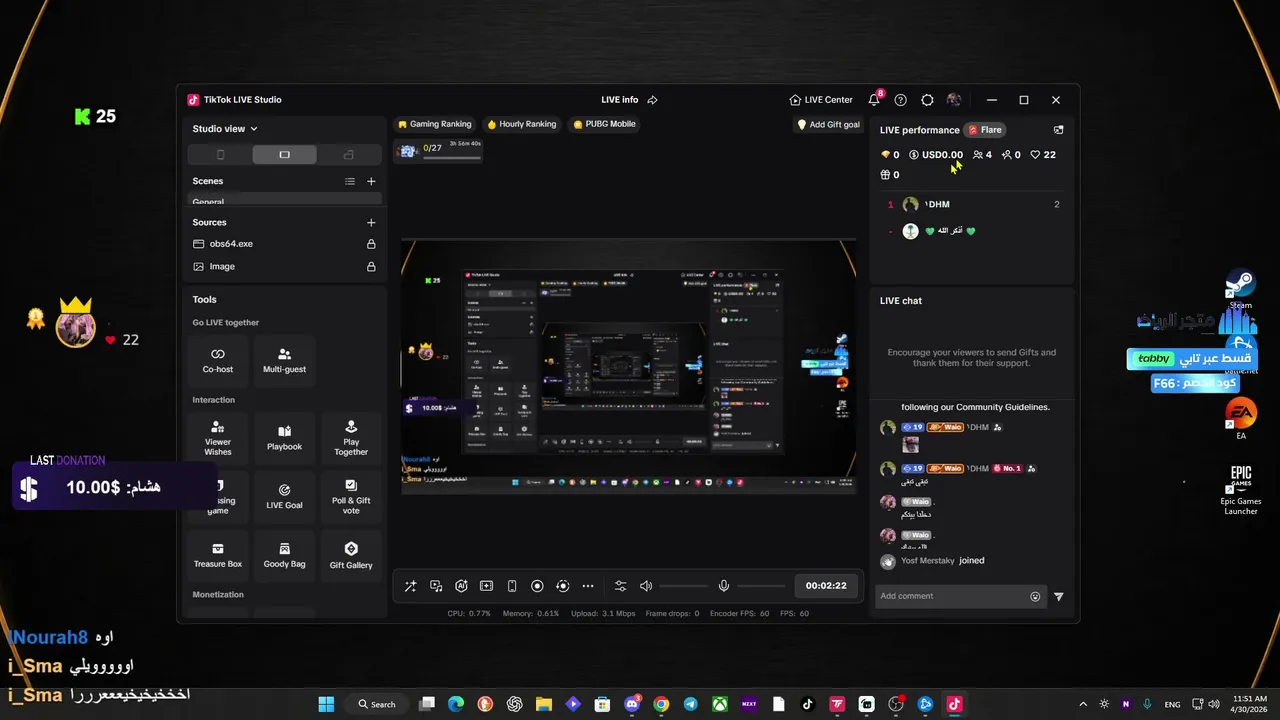The height and width of the screenshot is (720, 1280).
Task: Click the AI hexagon icon in bottom toolbar
Action: (461, 586)
